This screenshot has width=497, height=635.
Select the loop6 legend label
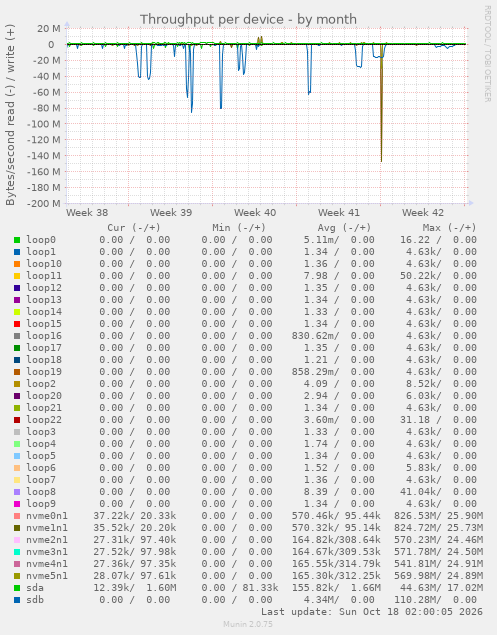pyautogui.click(x=41, y=468)
